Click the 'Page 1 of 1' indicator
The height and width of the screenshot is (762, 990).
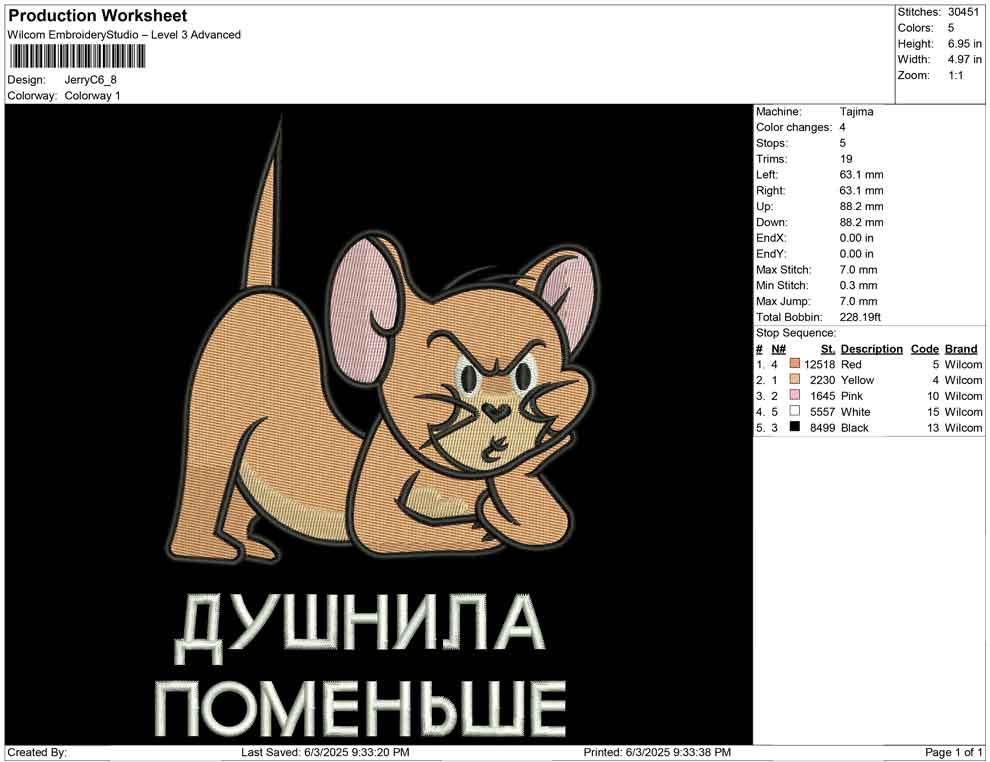coord(954,753)
